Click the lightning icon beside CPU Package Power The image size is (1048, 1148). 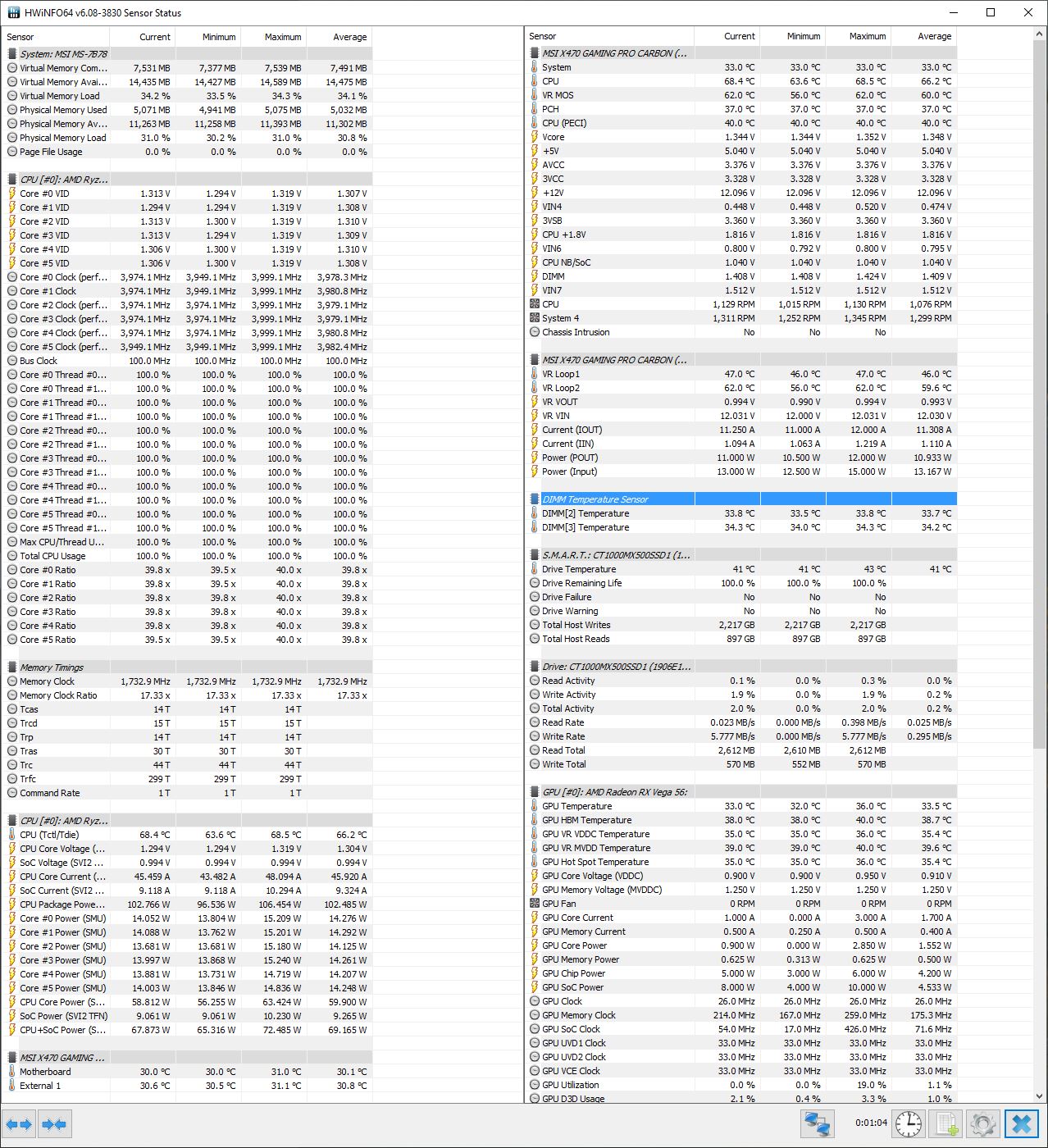(x=12, y=904)
